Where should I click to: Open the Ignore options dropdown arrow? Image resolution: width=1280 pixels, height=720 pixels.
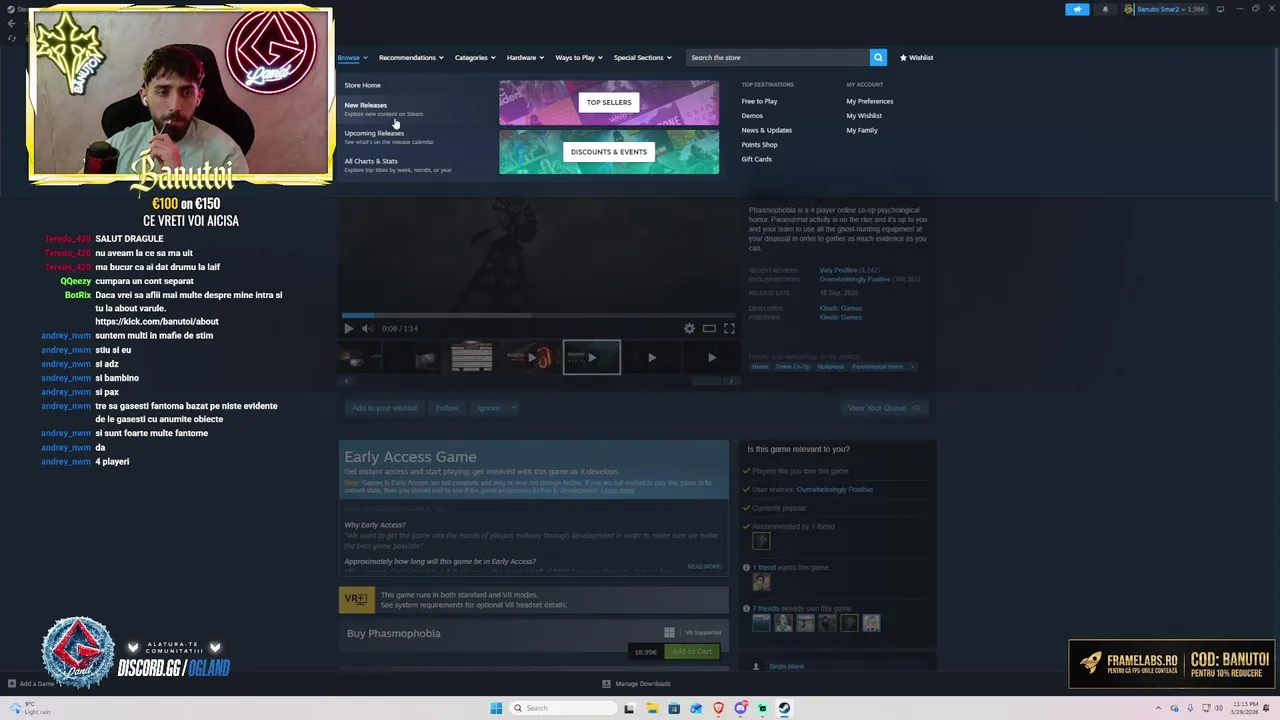pyautogui.click(x=513, y=408)
